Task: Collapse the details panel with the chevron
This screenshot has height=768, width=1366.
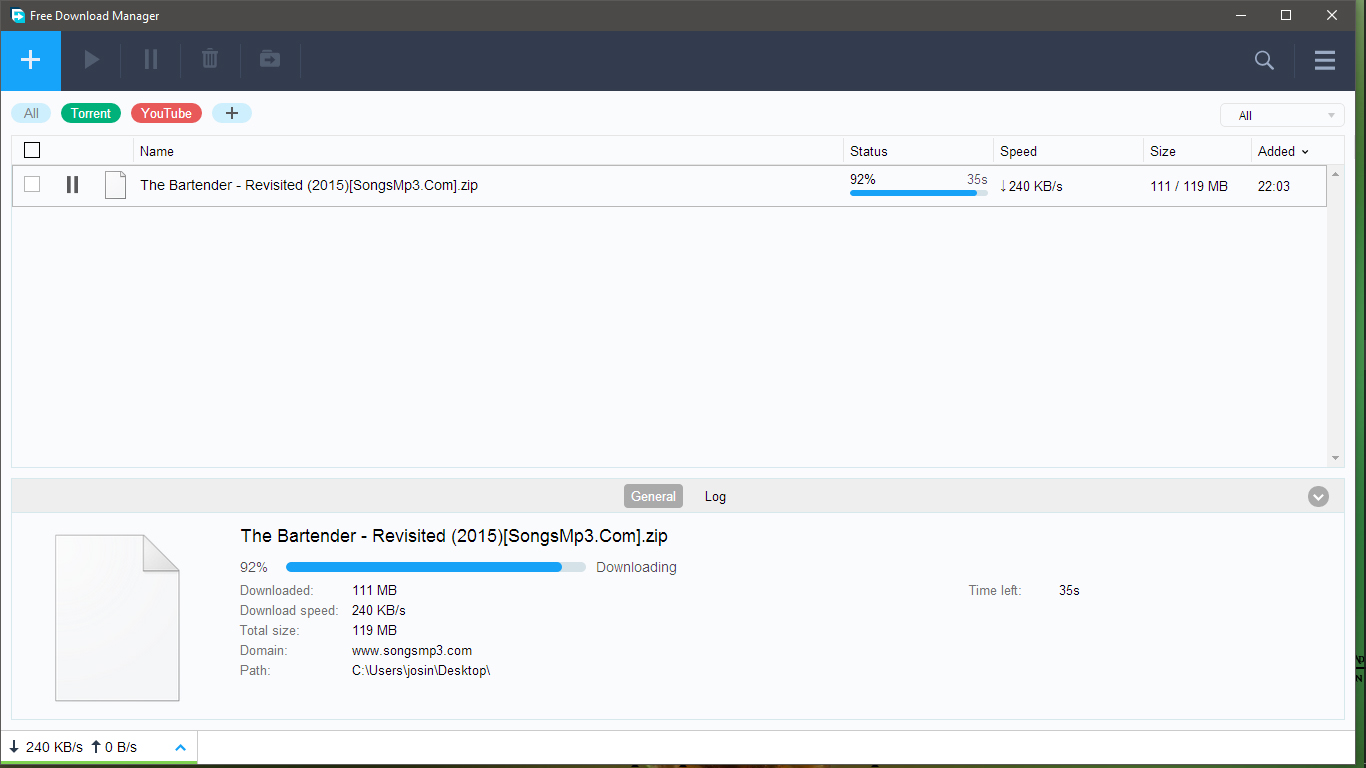Action: (x=1319, y=496)
